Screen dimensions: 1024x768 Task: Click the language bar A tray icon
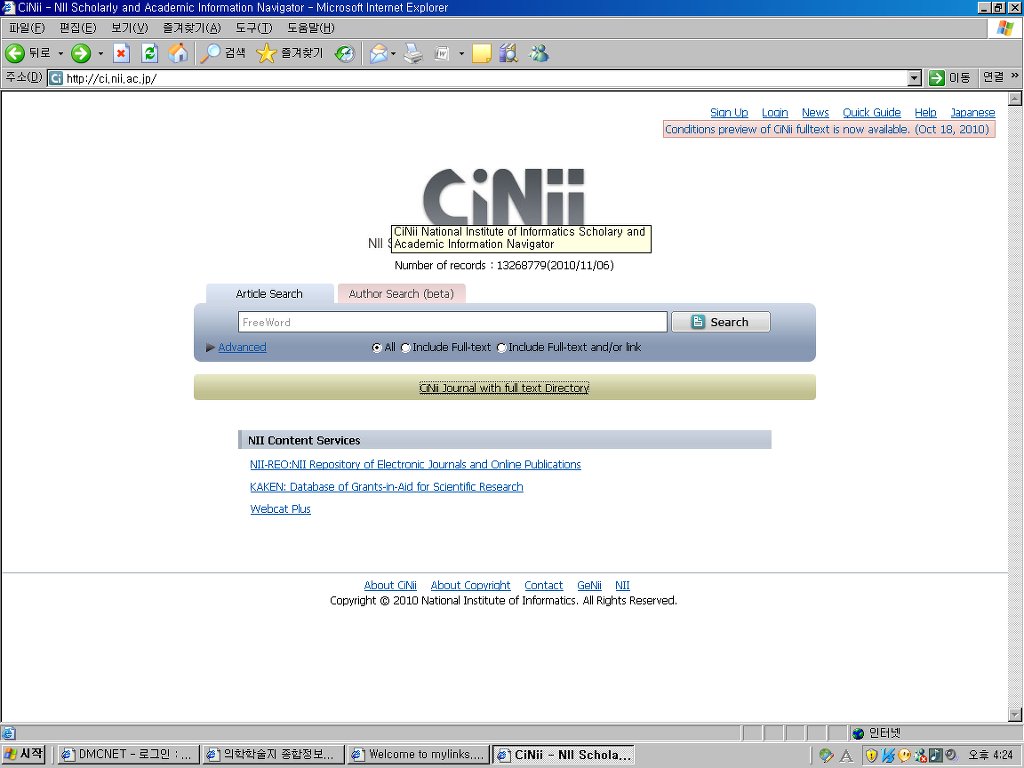(846, 756)
